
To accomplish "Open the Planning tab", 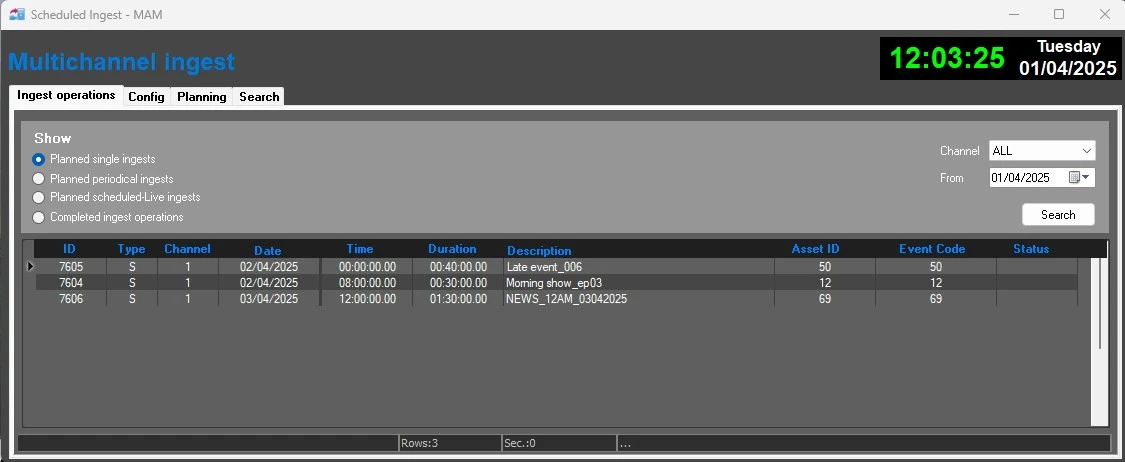I will pyautogui.click(x=201, y=97).
